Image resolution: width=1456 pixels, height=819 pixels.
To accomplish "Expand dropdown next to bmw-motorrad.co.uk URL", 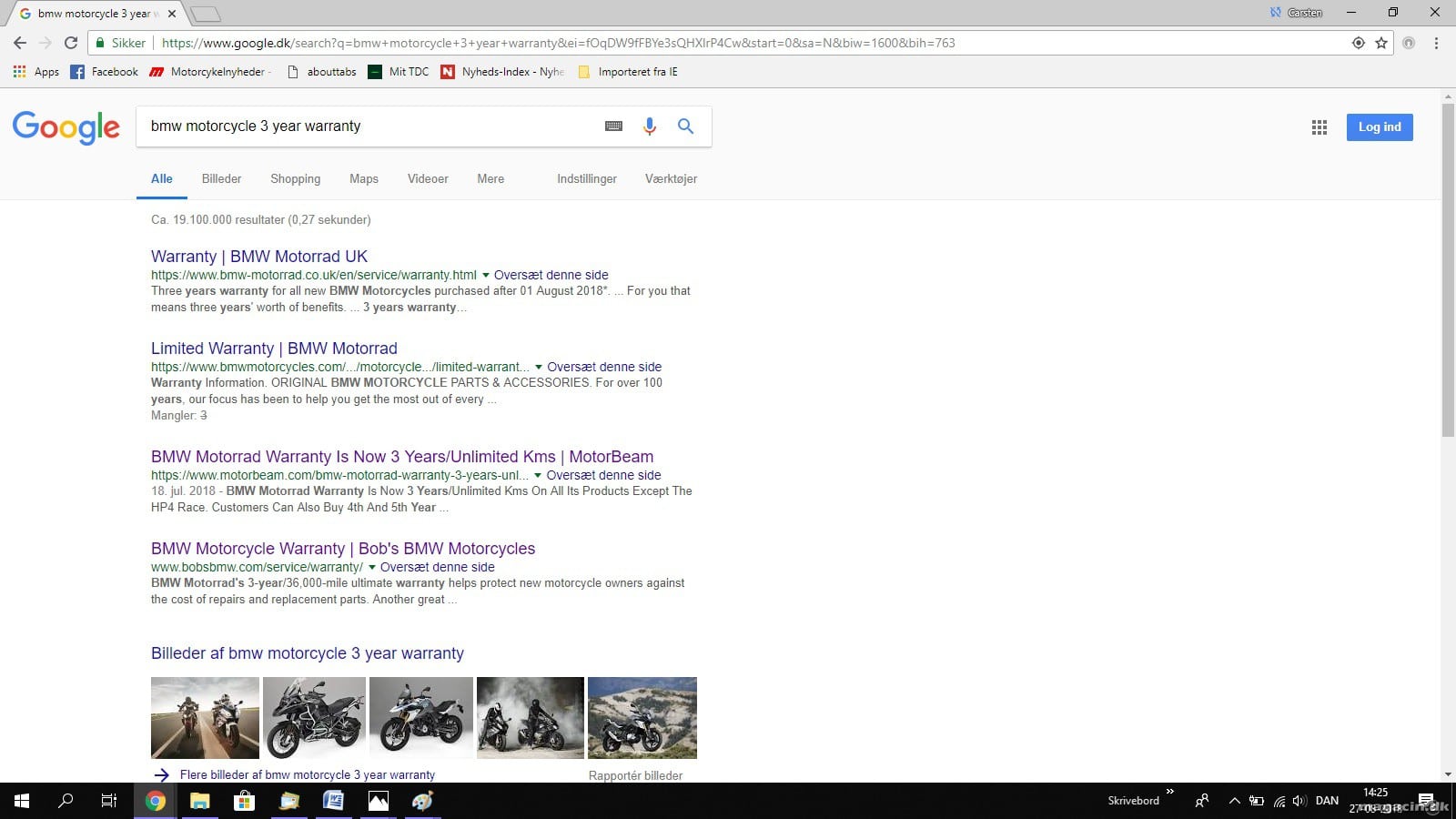I will [486, 275].
